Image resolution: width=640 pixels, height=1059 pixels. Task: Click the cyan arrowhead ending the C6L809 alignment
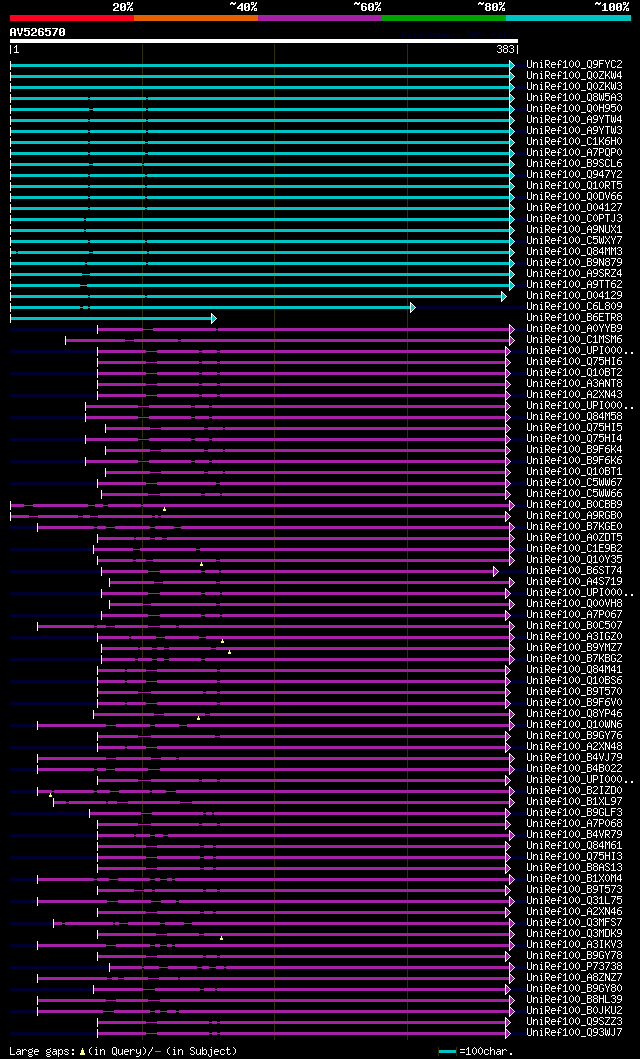(412, 307)
